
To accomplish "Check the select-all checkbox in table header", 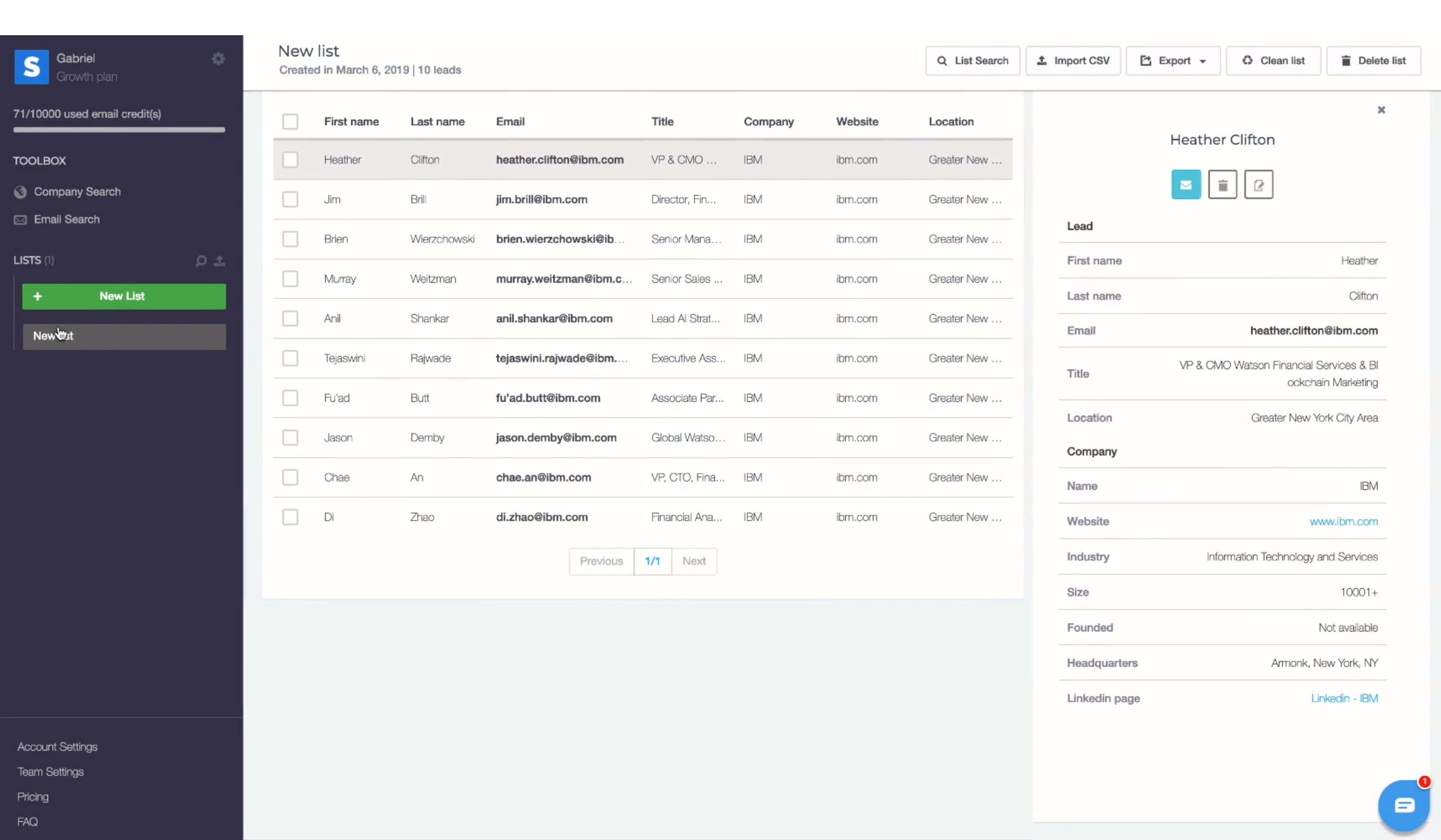I will pos(290,122).
